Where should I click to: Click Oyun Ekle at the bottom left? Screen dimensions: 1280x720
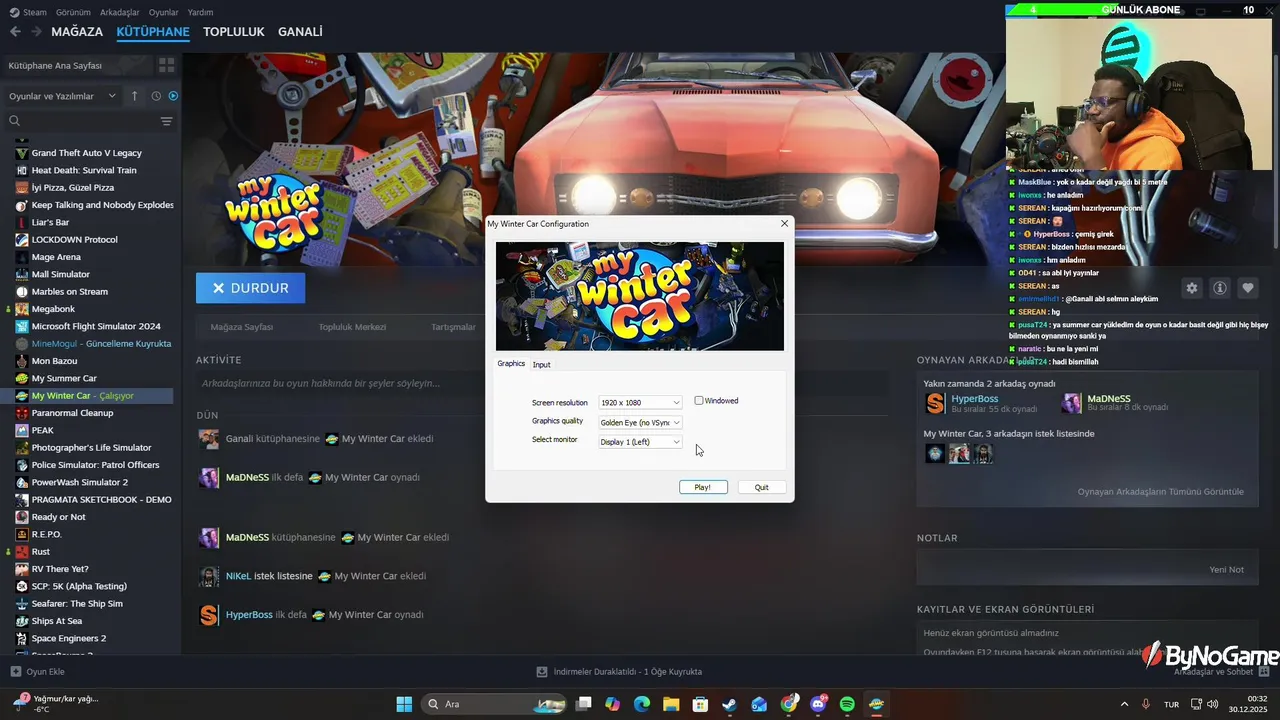37,672
